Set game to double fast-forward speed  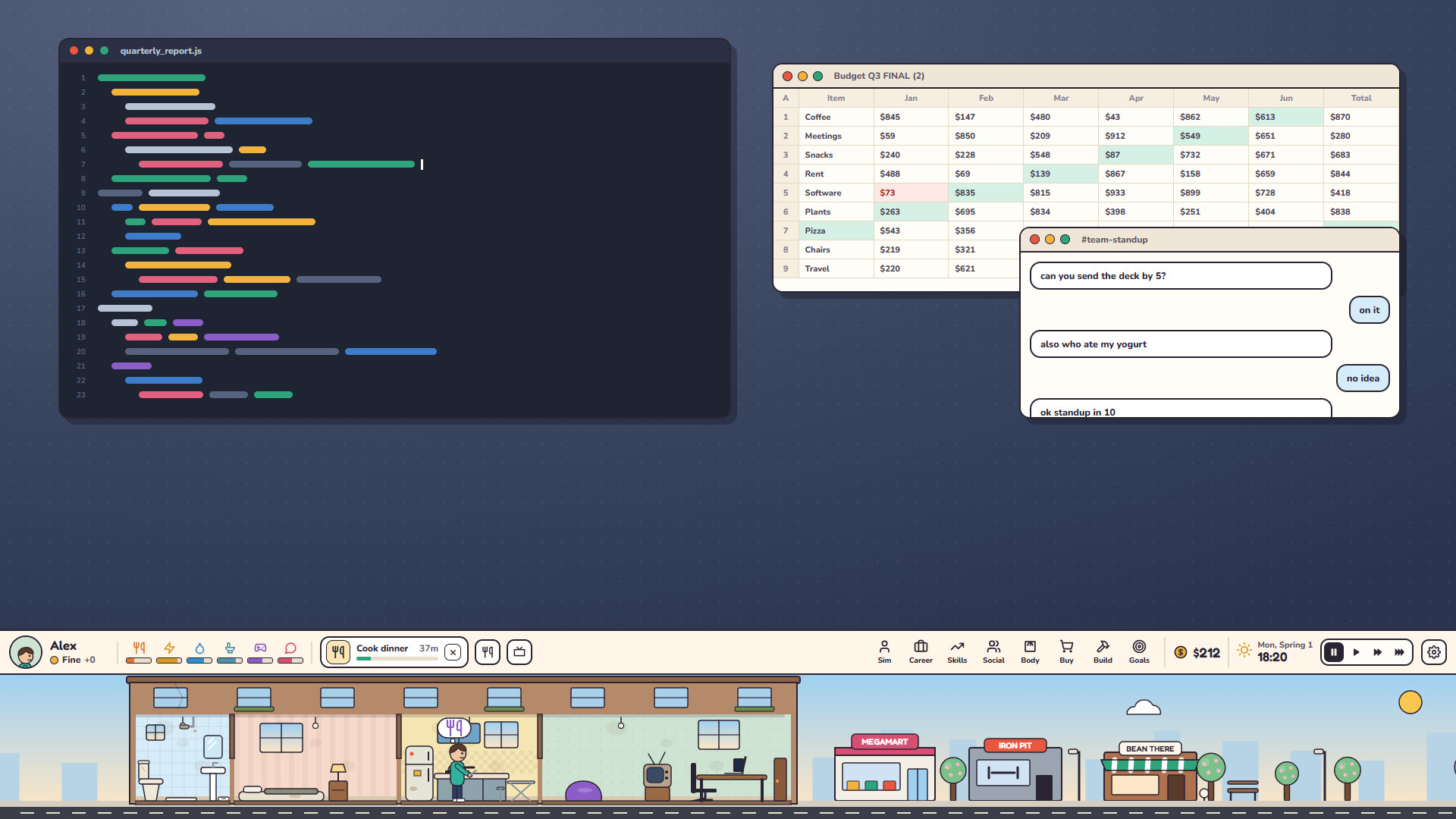pos(1377,652)
